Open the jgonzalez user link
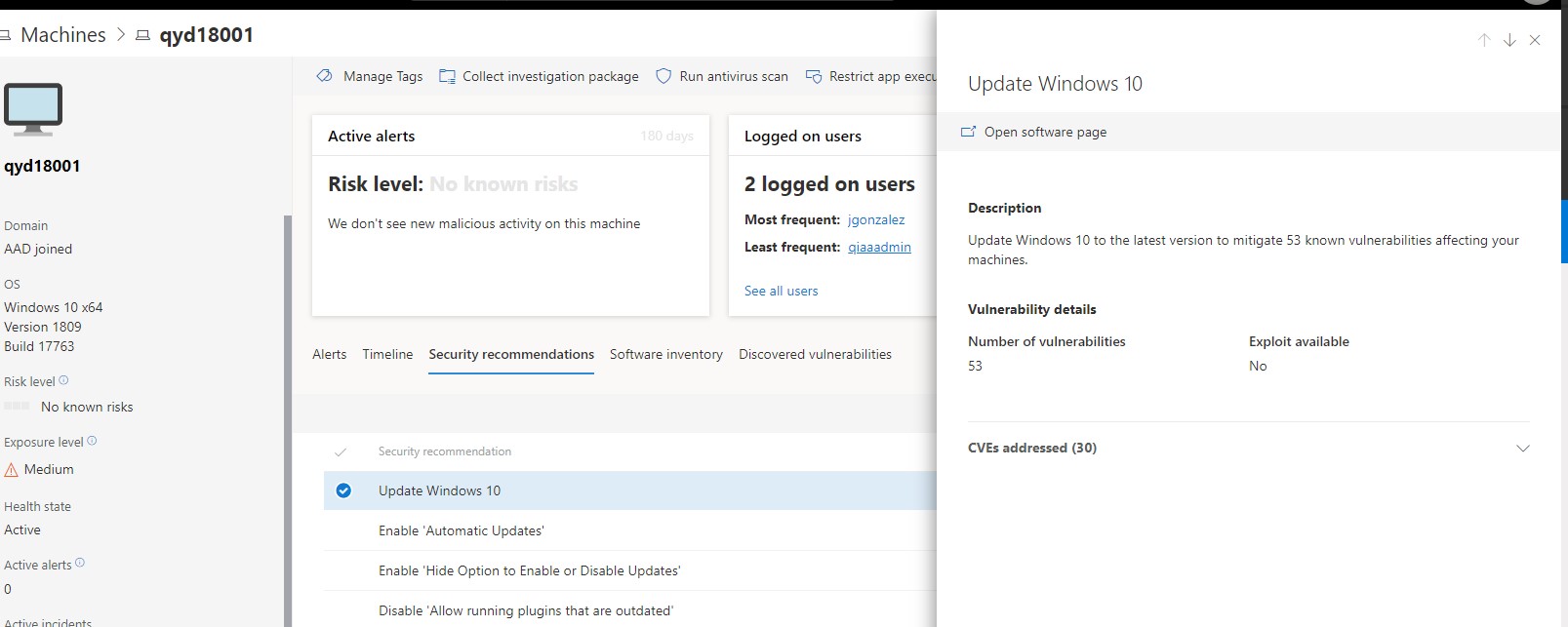This screenshot has width=1568, height=627. (876, 219)
